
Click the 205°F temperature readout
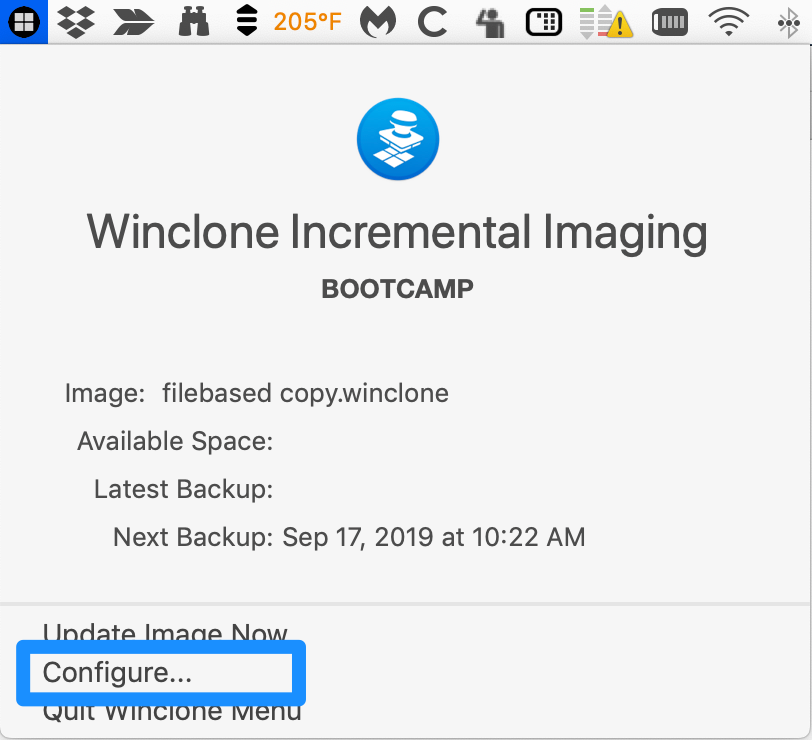coord(307,22)
